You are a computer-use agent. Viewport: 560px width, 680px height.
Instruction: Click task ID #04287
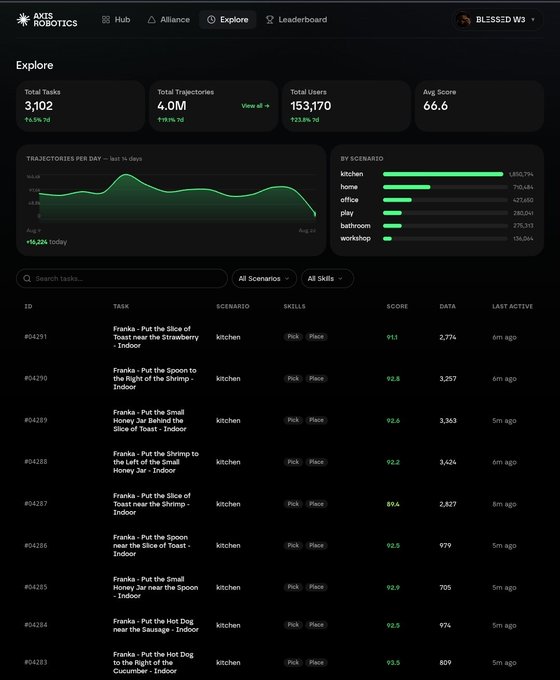click(36, 503)
